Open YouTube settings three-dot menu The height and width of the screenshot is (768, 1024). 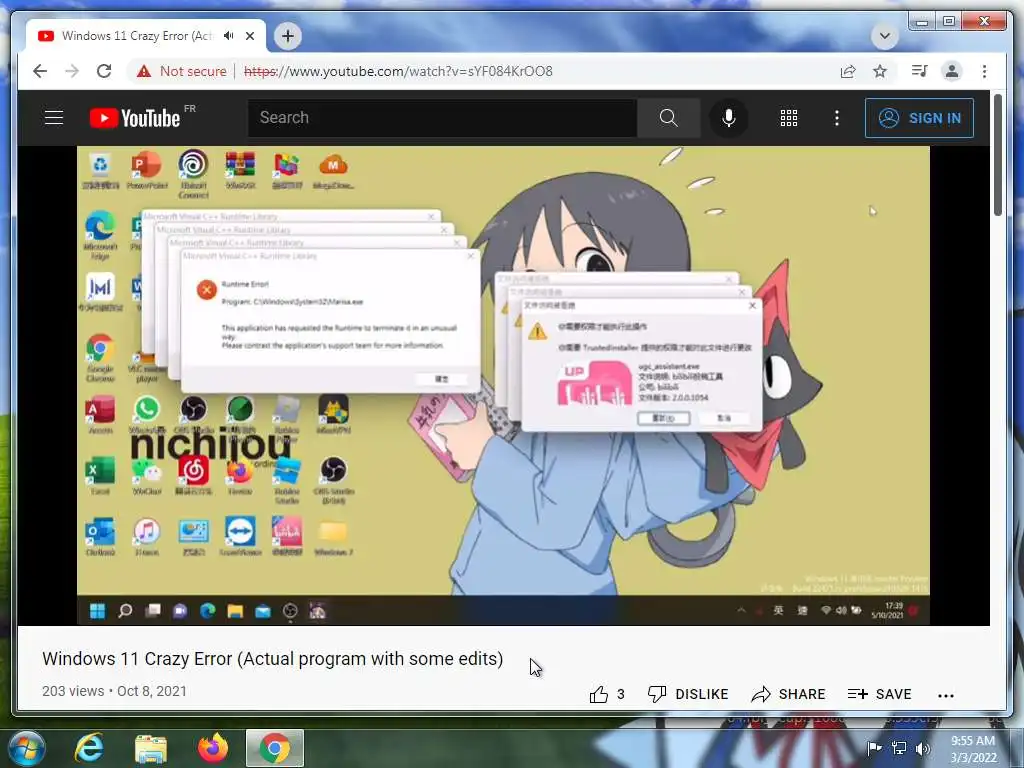[x=837, y=118]
